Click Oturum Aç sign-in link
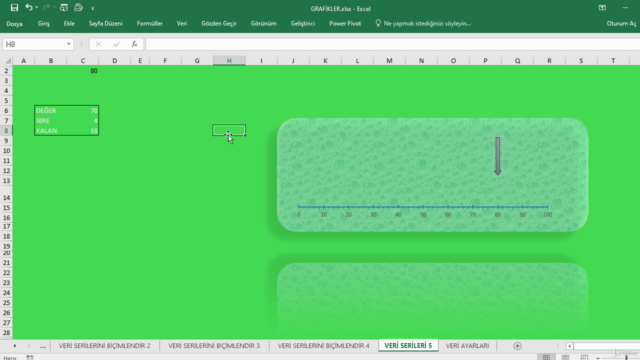 pos(621,24)
